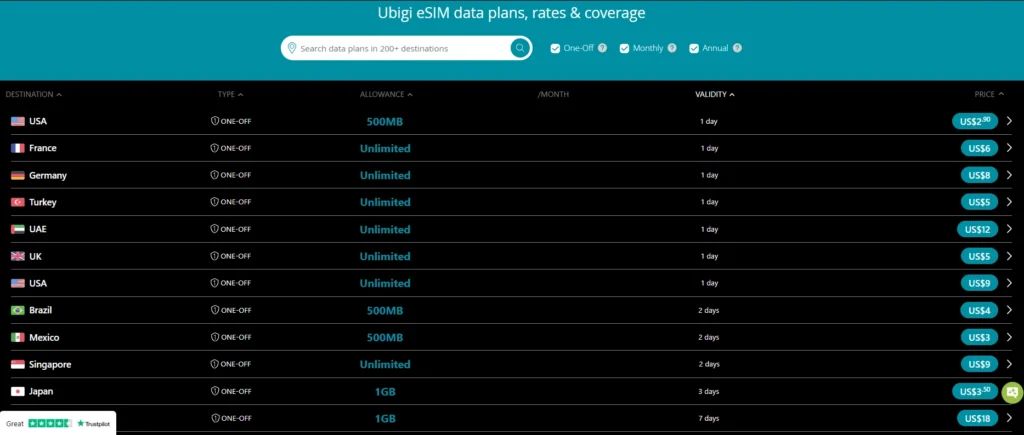Sort by Destination column header
The height and width of the screenshot is (435, 1024).
point(33,94)
